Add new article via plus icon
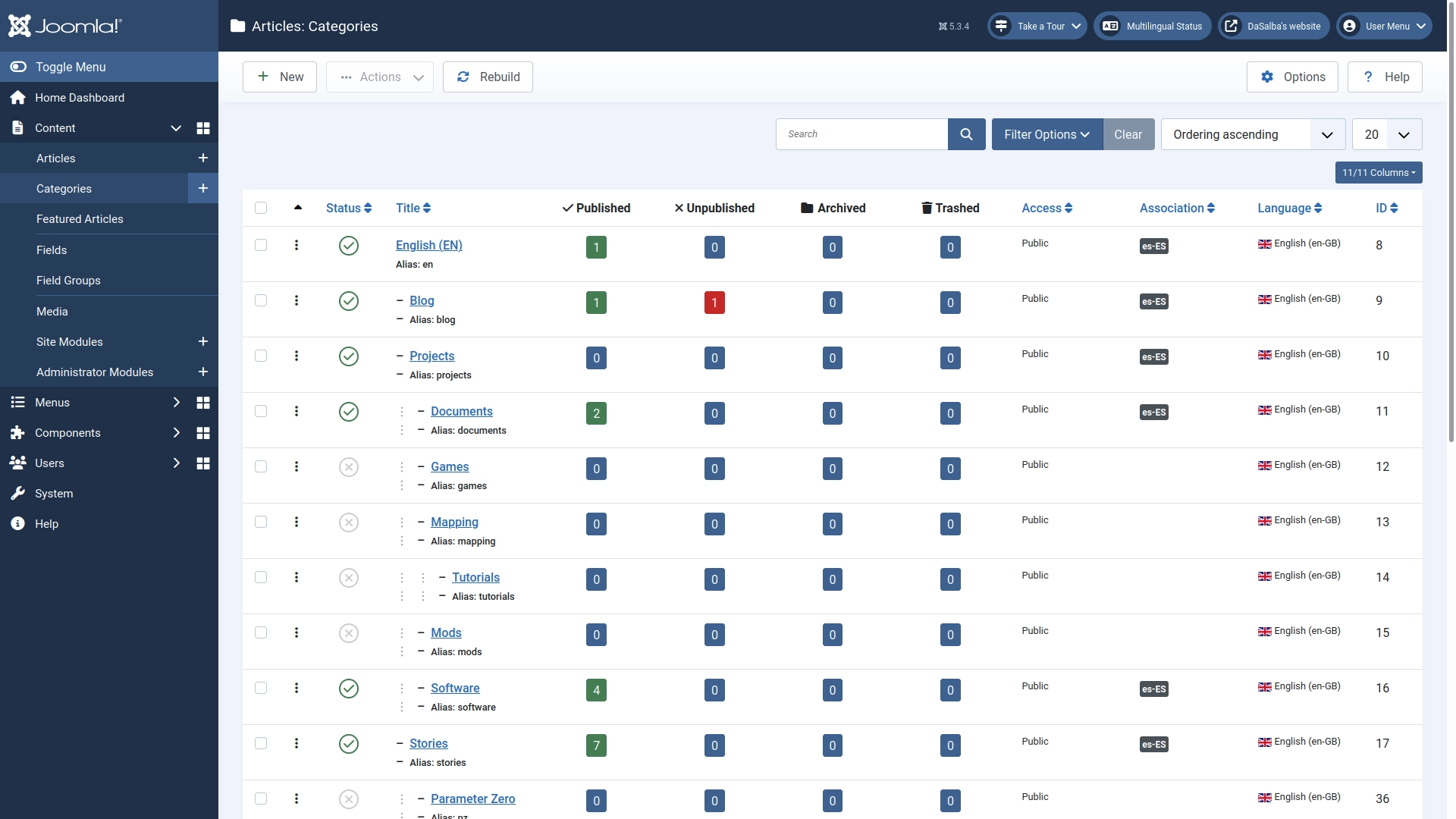This screenshot has width=1456, height=819. pyautogui.click(x=202, y=158)
